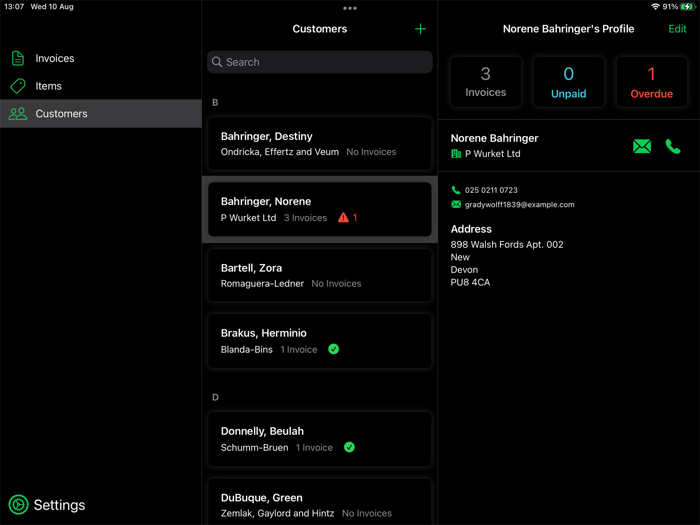Show the 0 Unpaid summary card
This screenshot has height=525, width=700.
[568, 82]
